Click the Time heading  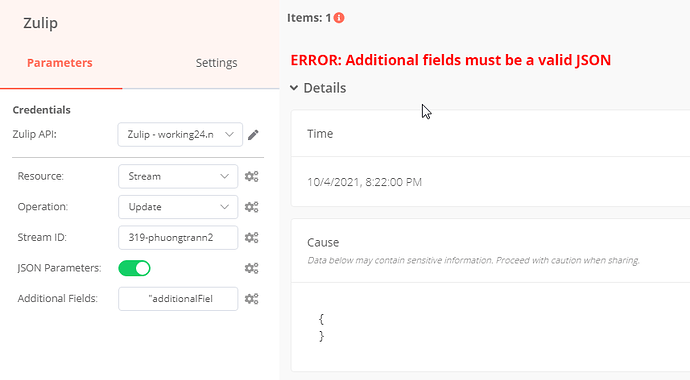pyautogui.click(x=320, y=134)
